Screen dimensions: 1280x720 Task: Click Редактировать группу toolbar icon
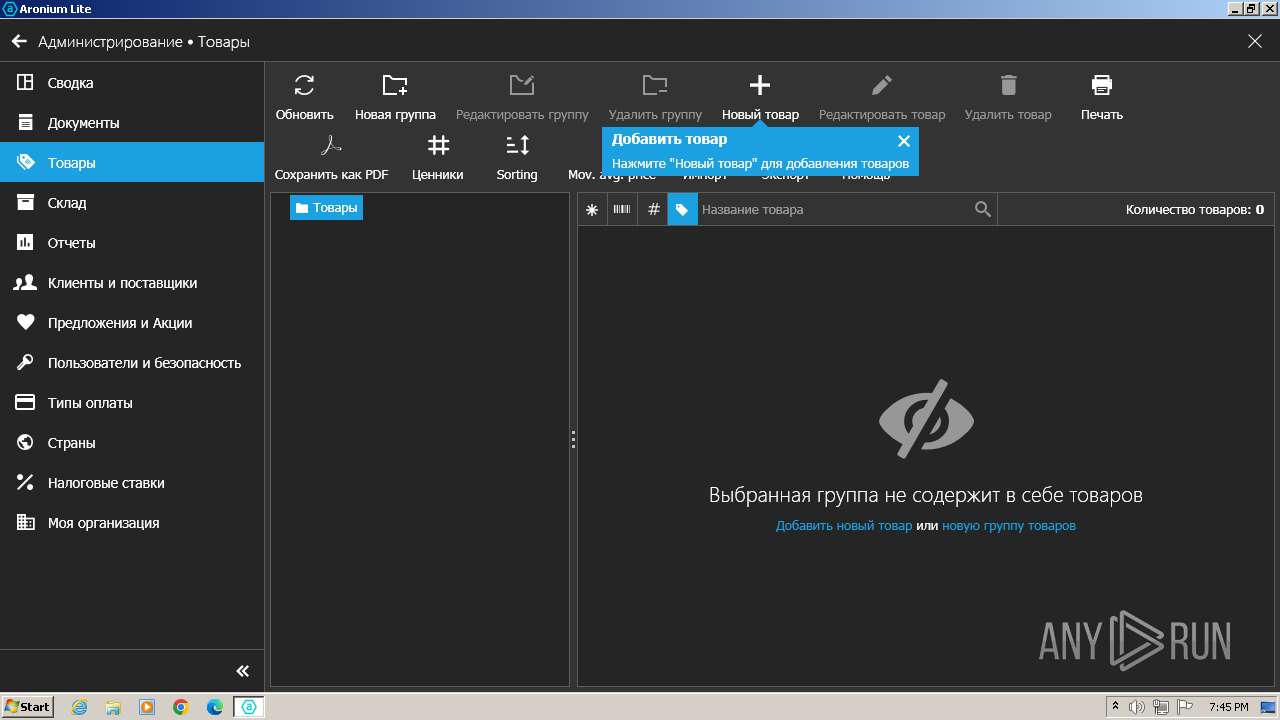[522, 85]
